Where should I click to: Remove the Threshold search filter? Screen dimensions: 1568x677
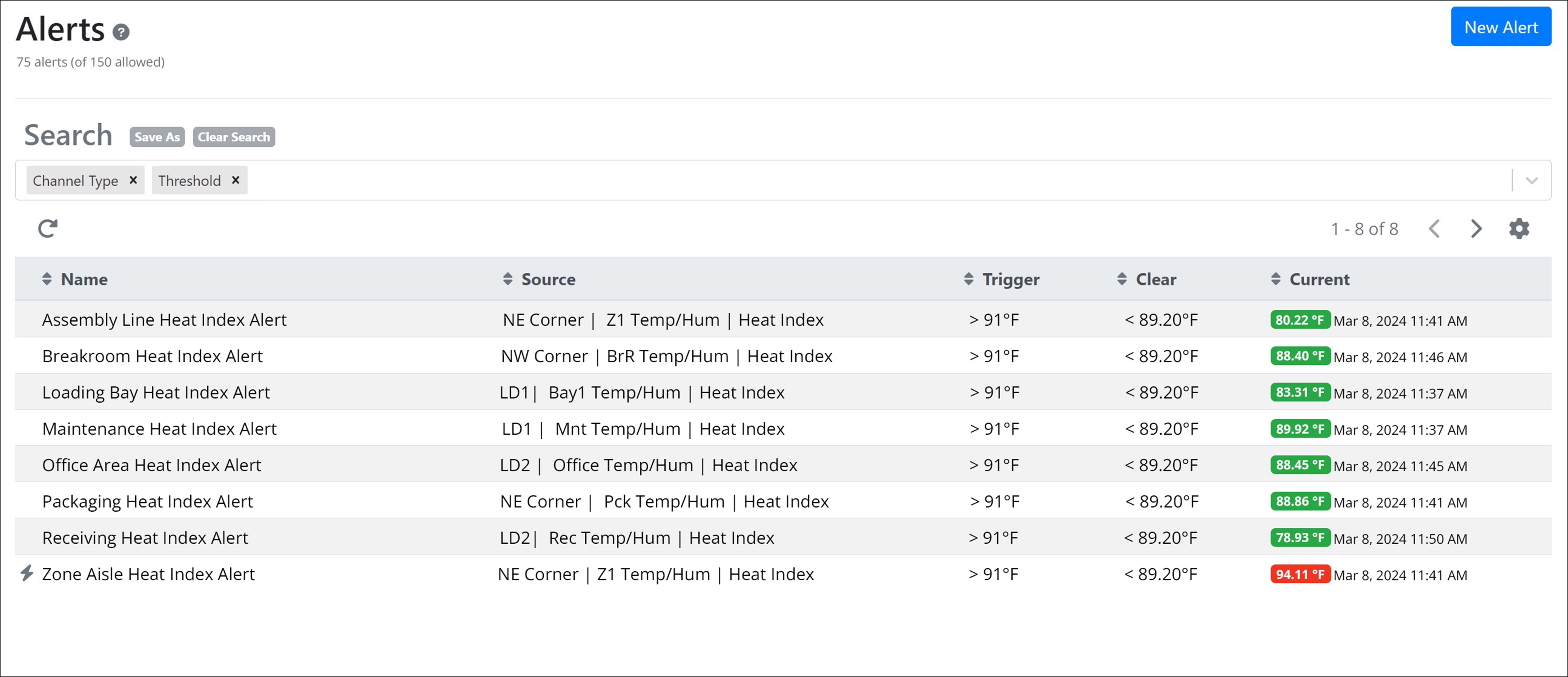236,180
